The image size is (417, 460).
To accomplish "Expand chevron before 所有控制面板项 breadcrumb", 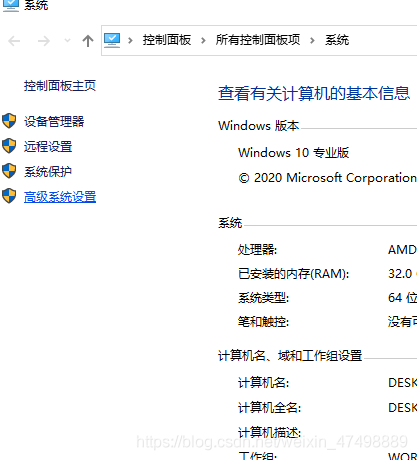I will 203,41.
